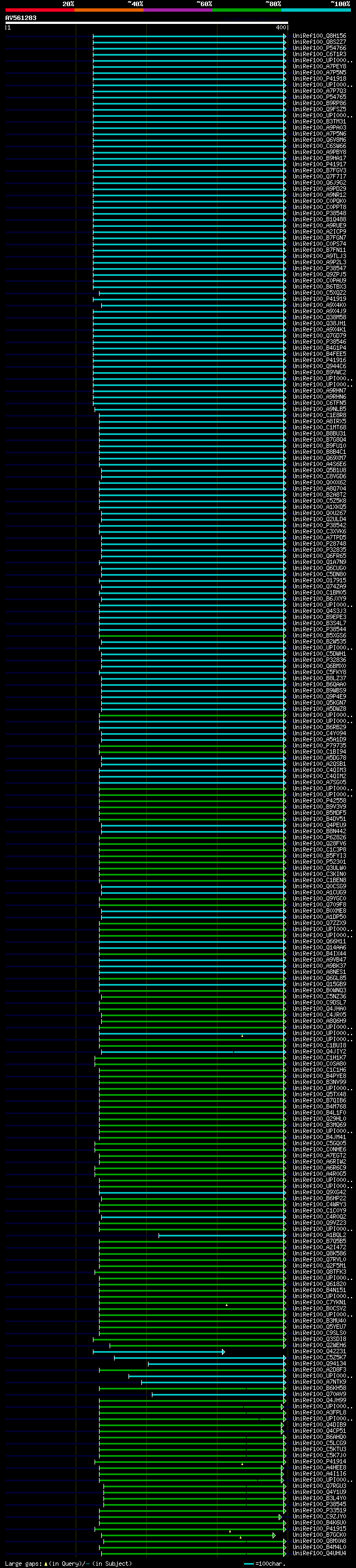Click the 'Large gaps' legend text

click(23, 1563)
